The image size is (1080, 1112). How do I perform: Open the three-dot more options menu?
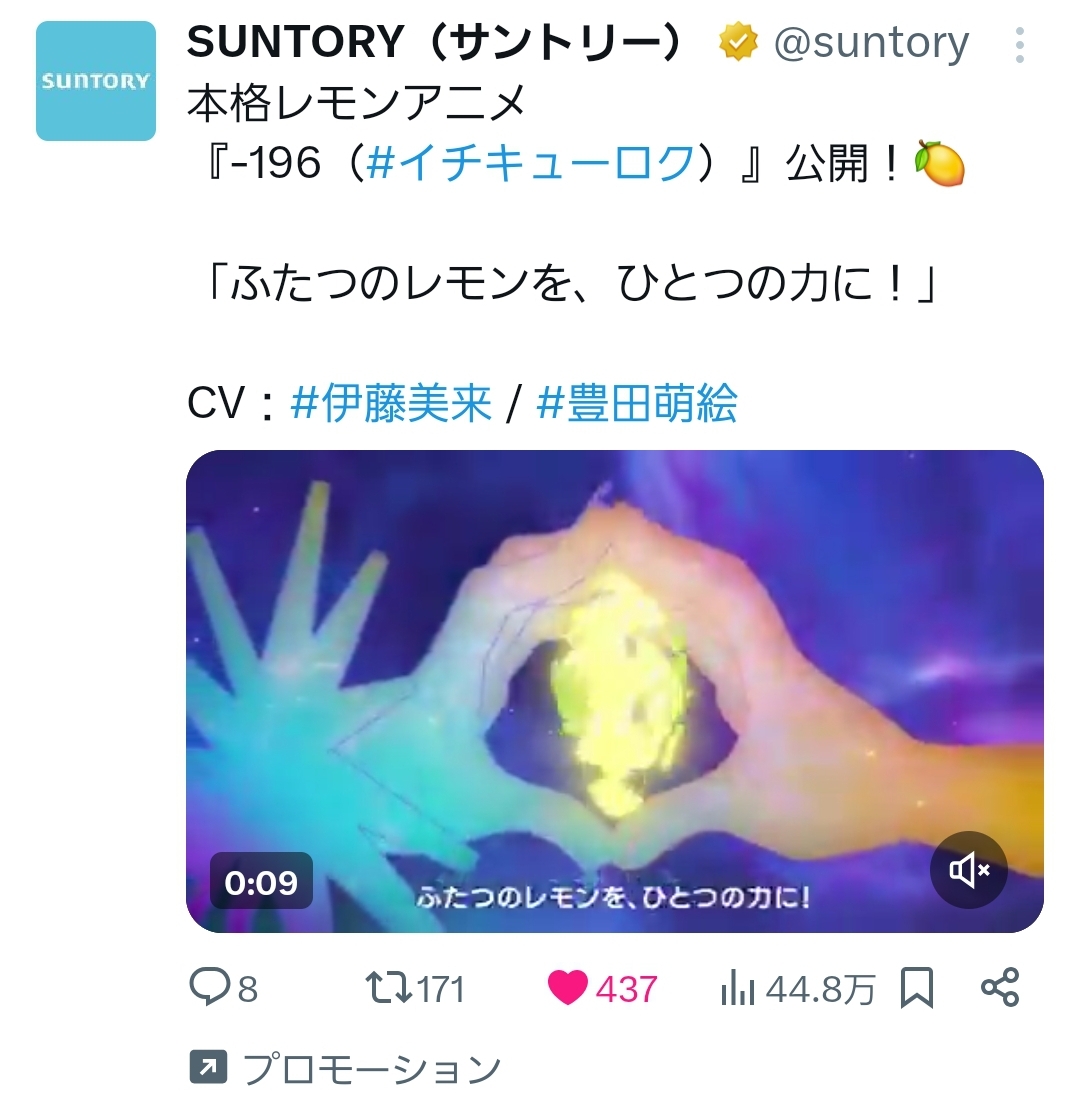[x=1020, y=45]
